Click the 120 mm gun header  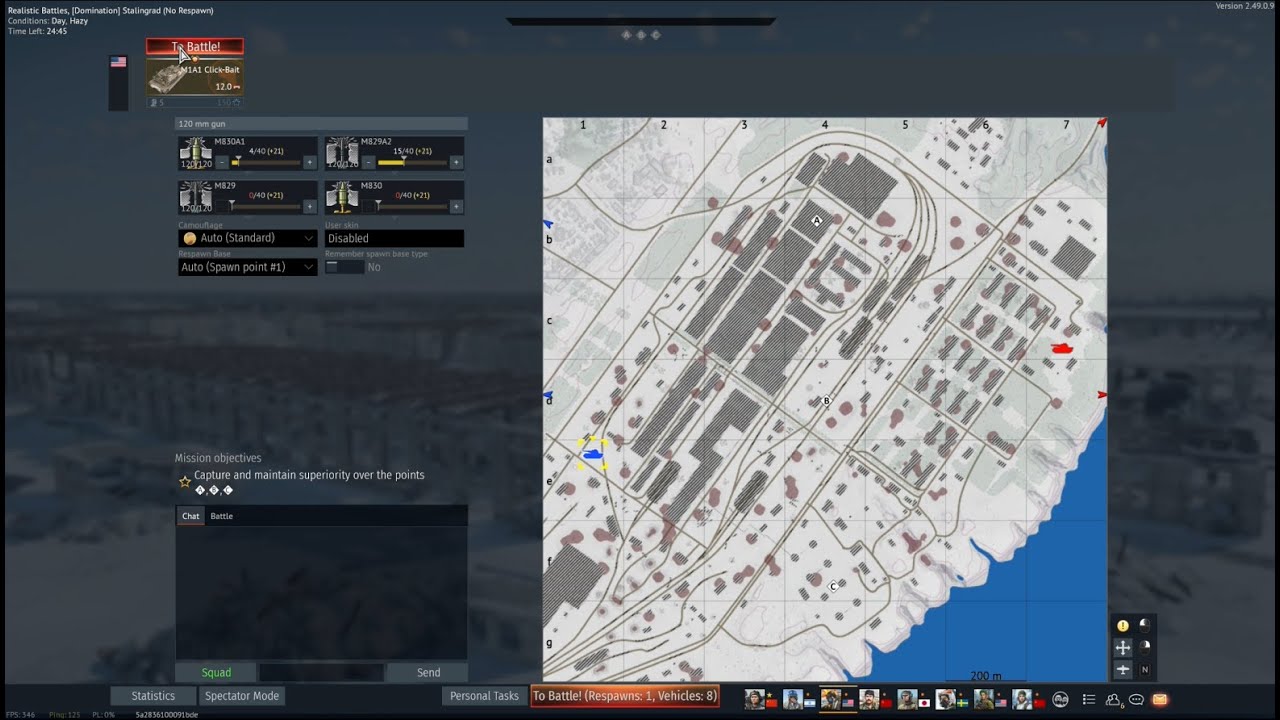[321, 124]
